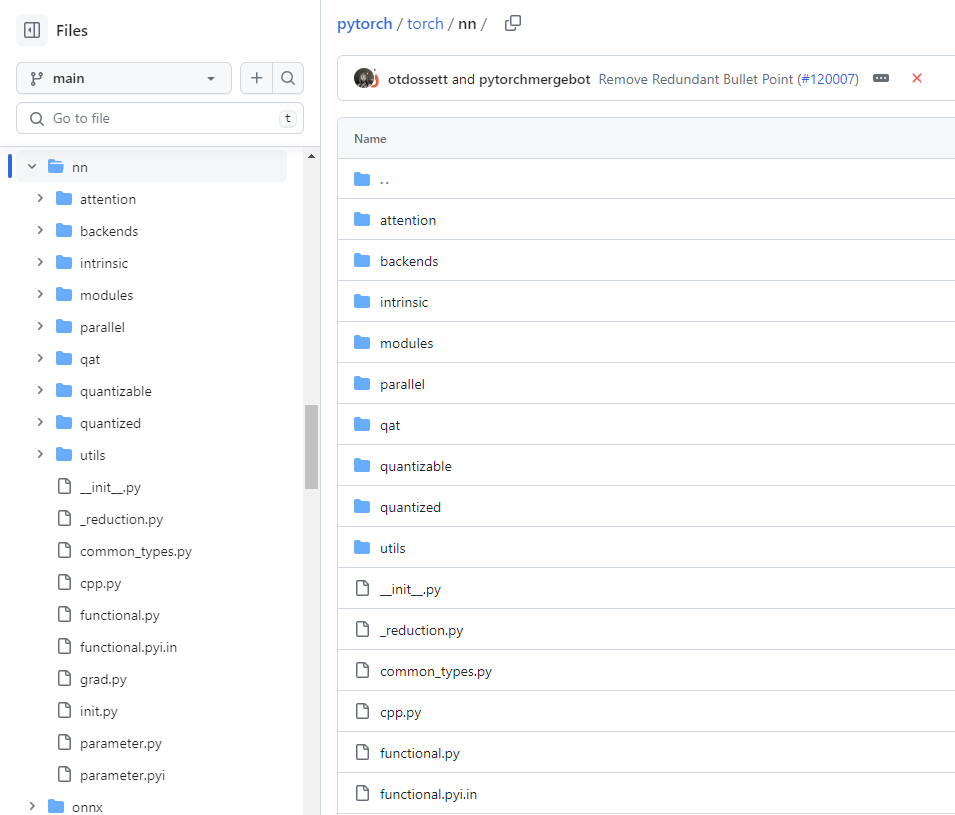Open grad.py in the file tree
The height and width of the screenshot is (815, 955).
(103, 679)
